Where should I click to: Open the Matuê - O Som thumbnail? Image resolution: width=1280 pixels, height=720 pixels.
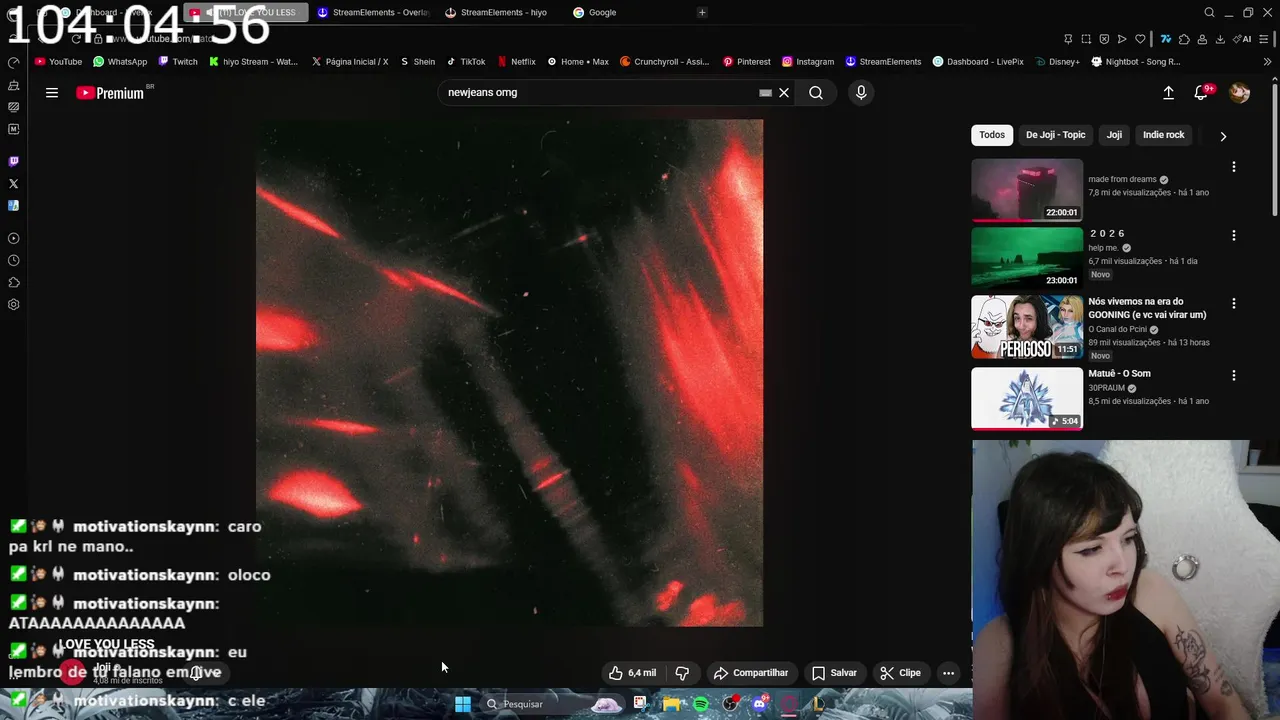click(1027, 398)
